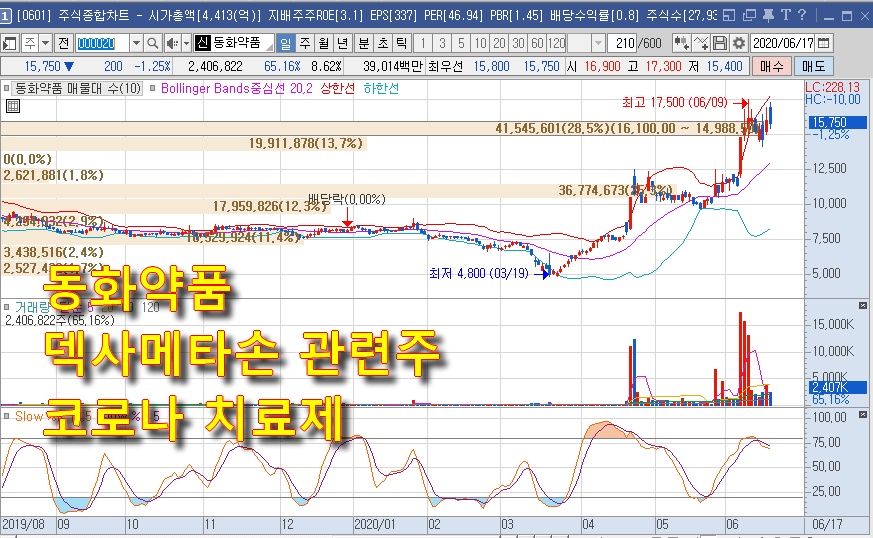
Task: Click the Bollinger 하한선 legend label
Action: [x=381, y=88]
